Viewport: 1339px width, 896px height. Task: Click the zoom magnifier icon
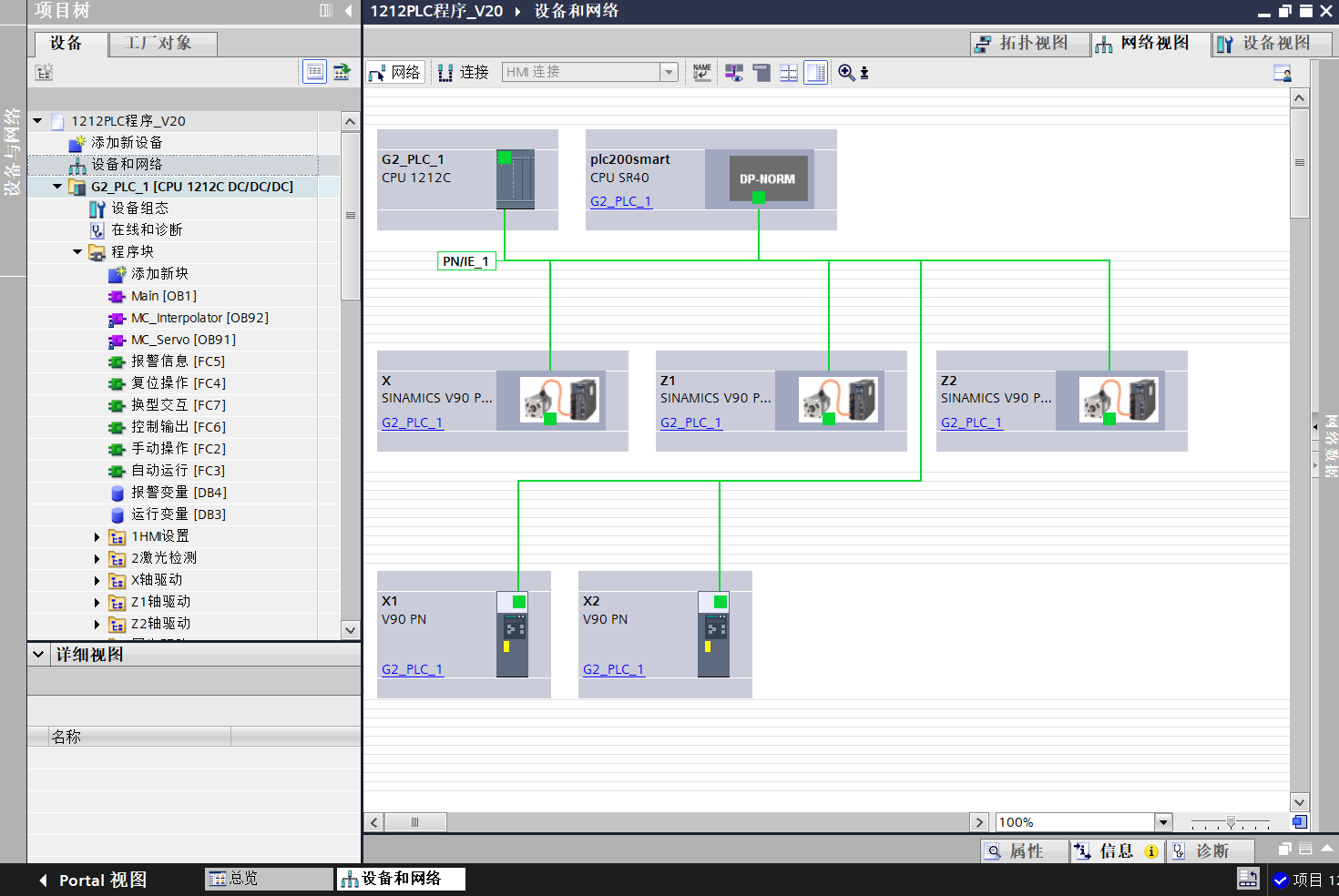click(x=846, y=72)
